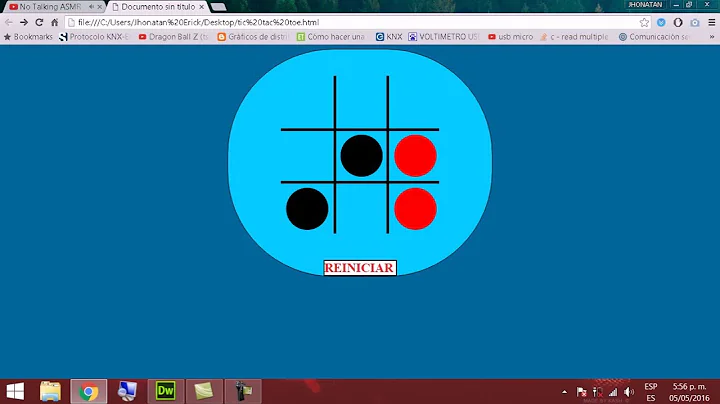The height and width of the screenshot is (404, 720).
Task: Open the KNX bookmark
Action: coord(389,37)
